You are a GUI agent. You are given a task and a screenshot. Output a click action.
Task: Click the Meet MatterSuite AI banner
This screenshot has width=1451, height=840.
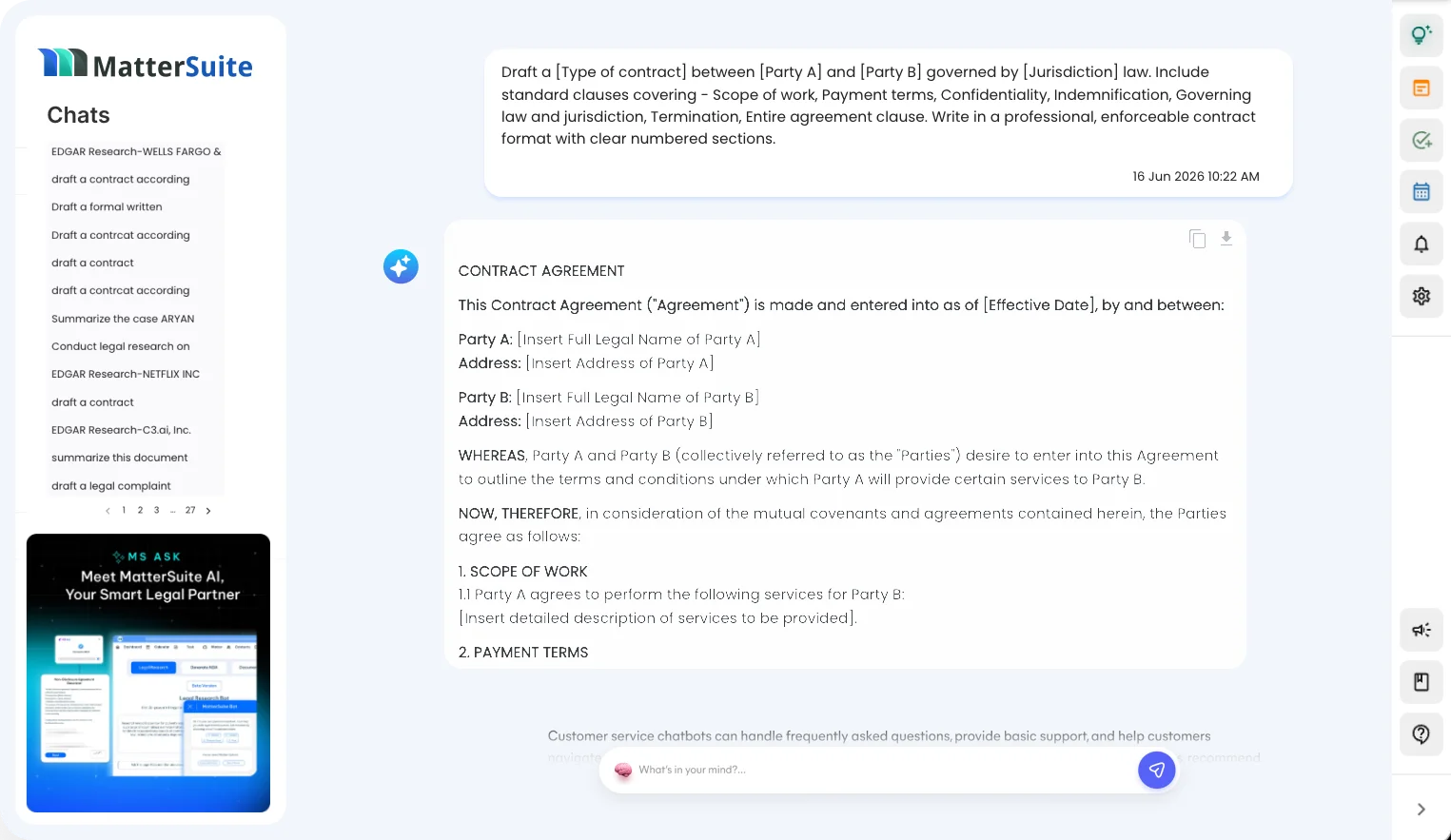point(148,673)
